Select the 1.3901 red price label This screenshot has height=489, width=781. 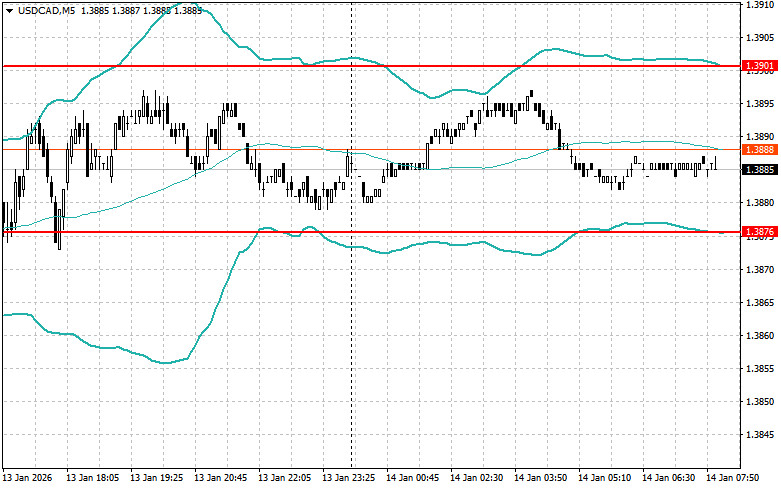click(760, 66)
